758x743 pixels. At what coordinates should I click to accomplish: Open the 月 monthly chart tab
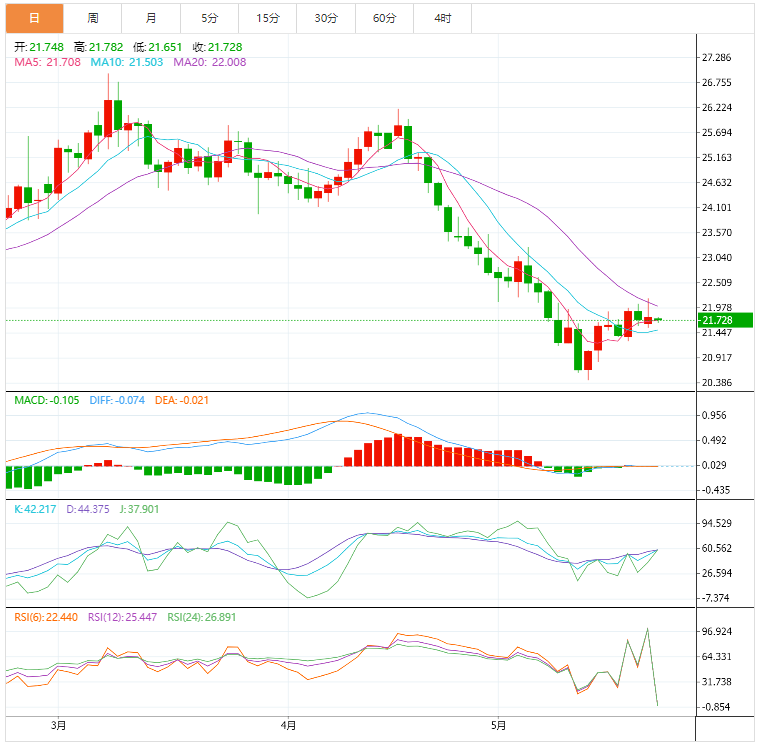pos(150,18)
